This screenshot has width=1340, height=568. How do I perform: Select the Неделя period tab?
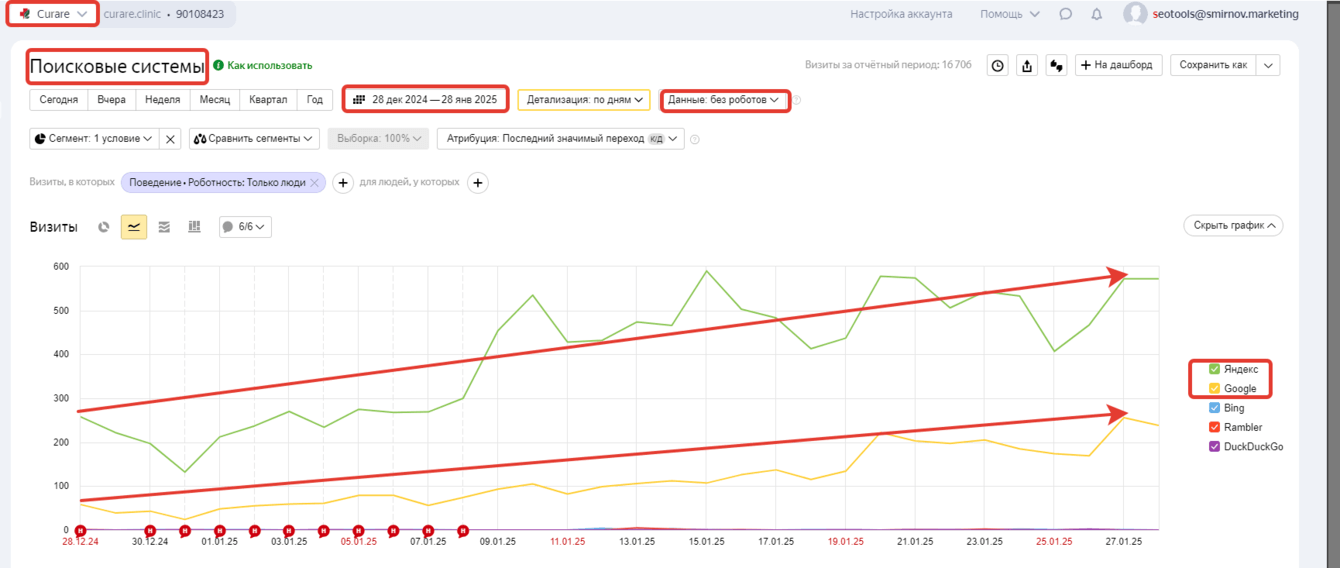pyautogui.click(x=162, y=100)
